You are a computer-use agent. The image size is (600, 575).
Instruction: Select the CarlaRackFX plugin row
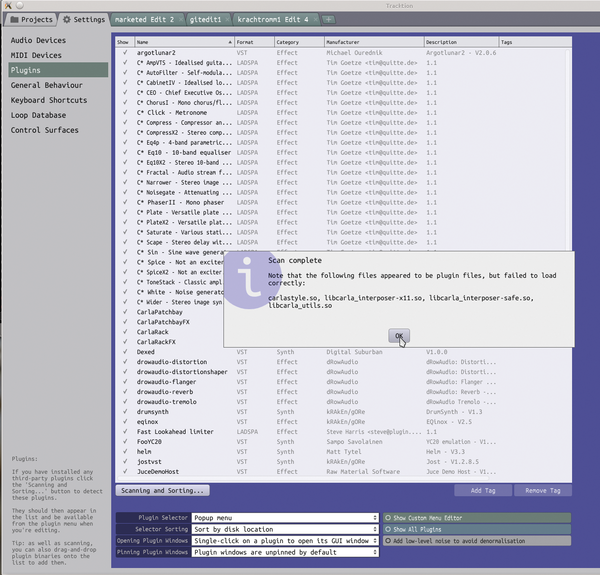pos(170,342)
